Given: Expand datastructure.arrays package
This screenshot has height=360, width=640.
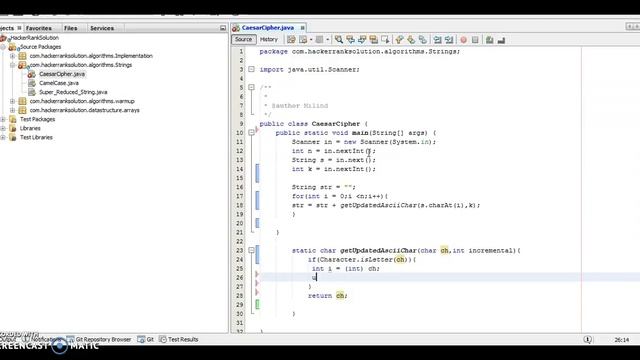Looking at the screenshot, I should (x=13, y=110).
